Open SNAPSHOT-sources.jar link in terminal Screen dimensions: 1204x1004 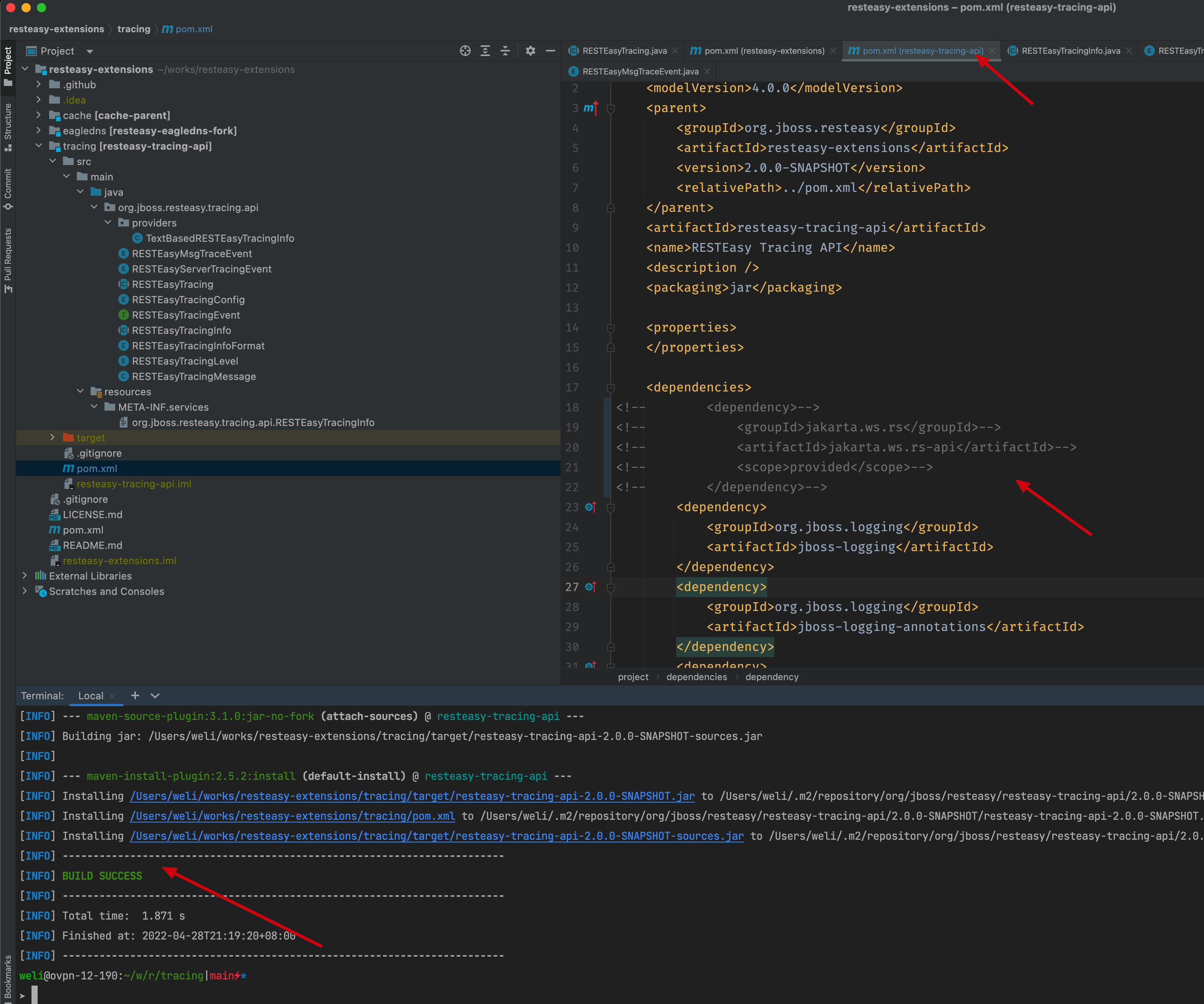(x=436, y=836)
